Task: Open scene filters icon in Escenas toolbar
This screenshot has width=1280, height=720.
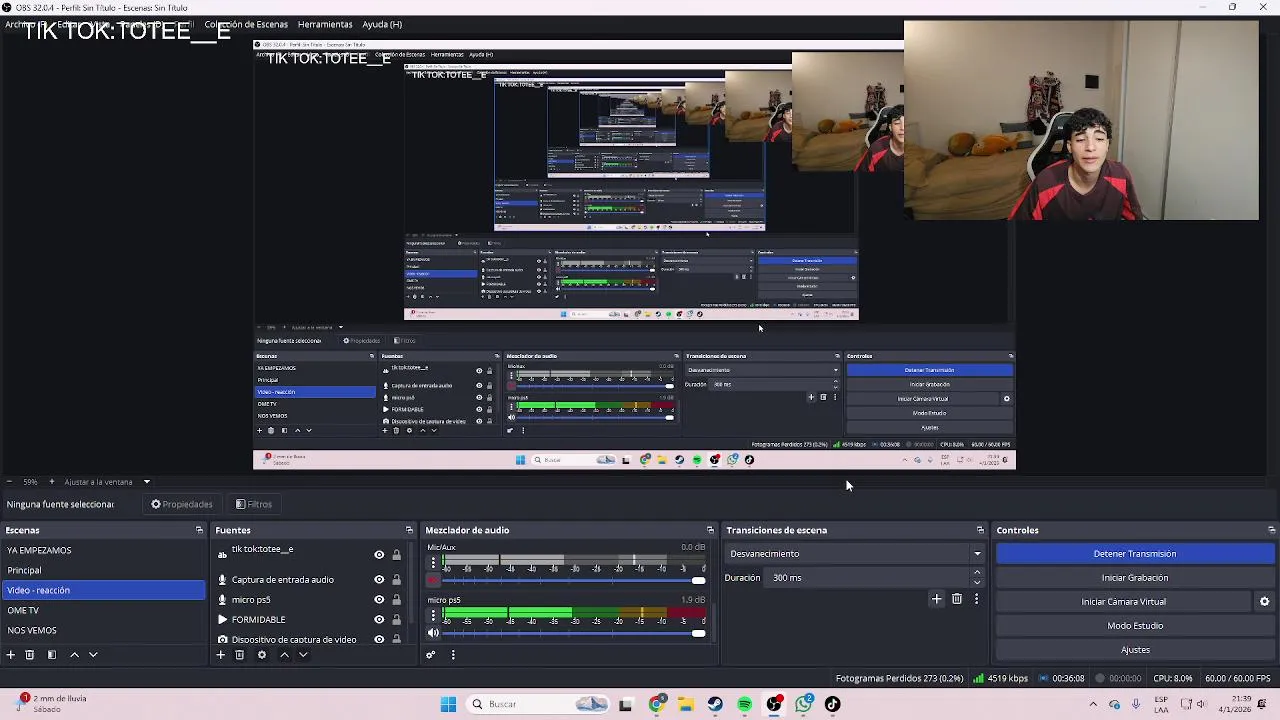Action: [52, 655]
